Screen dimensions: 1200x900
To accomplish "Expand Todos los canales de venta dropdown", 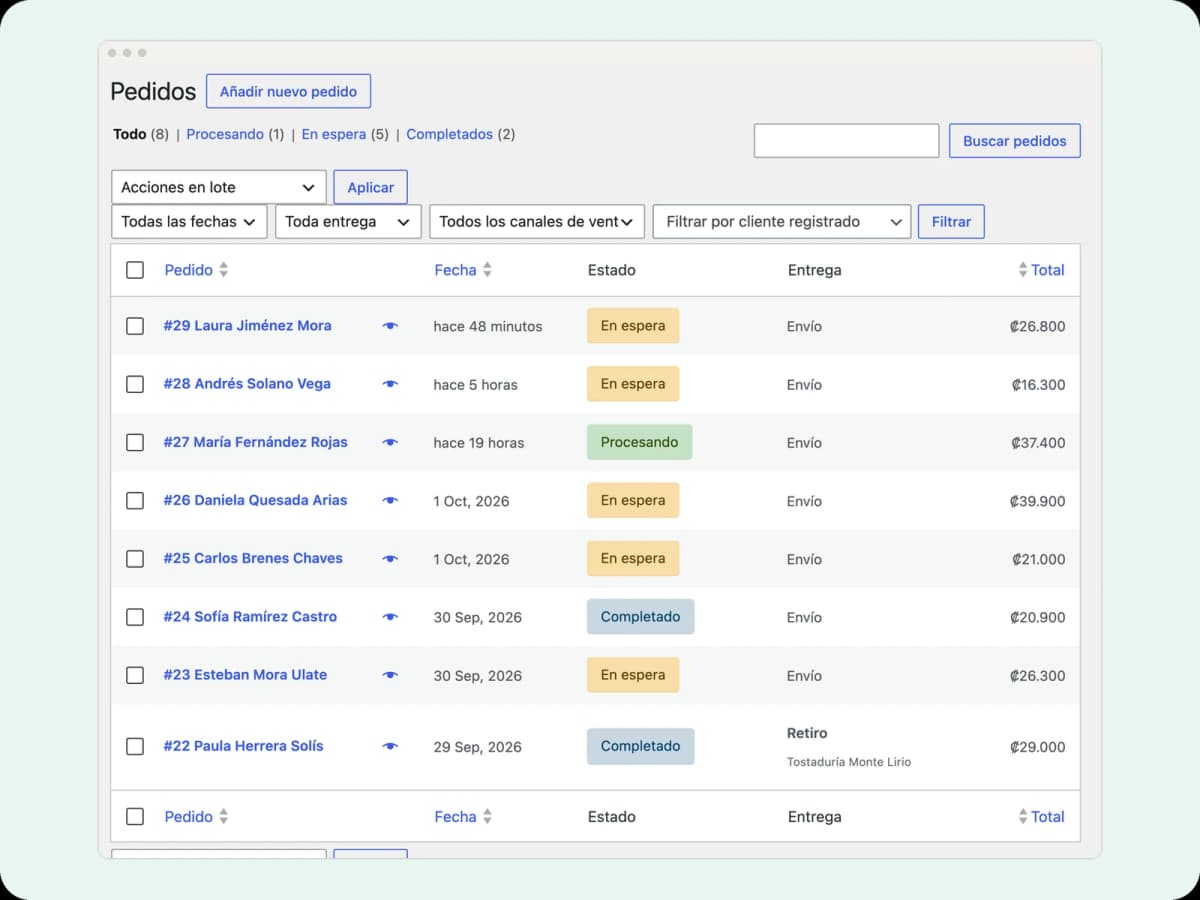I will click(536, 221).
